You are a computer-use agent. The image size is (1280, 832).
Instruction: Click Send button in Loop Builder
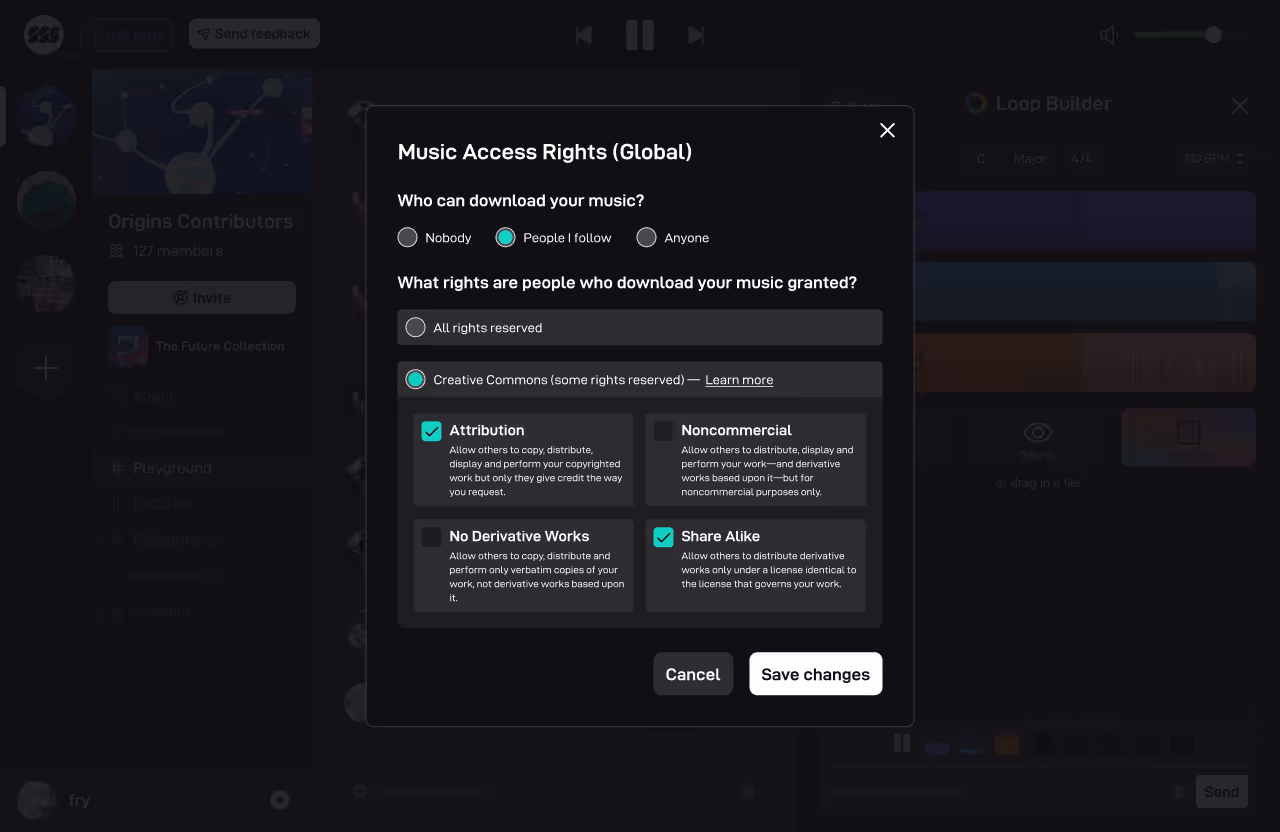[x=1221, y=792]
